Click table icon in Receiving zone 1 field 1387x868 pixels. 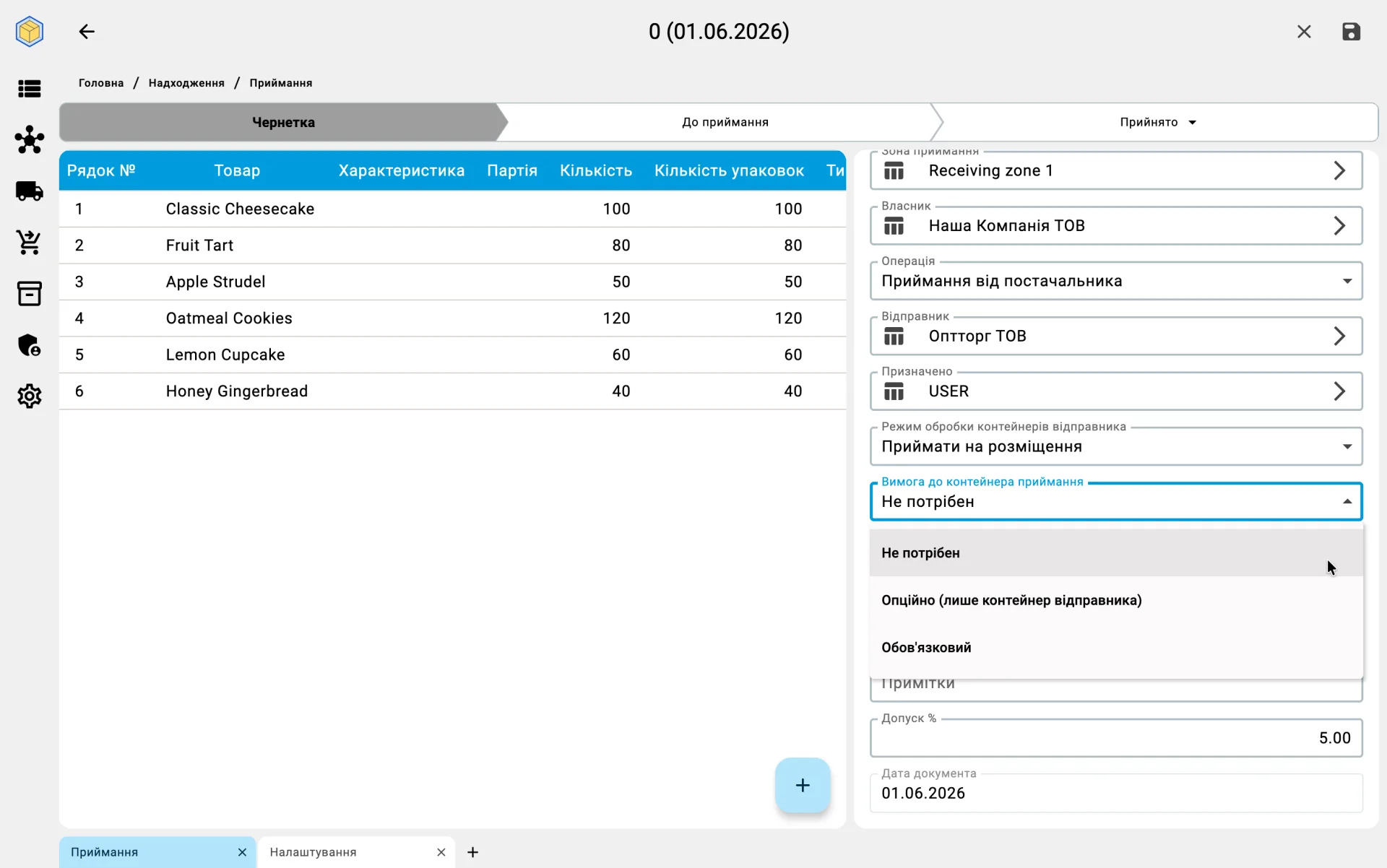pyautogui.click(x=894, y=171)
